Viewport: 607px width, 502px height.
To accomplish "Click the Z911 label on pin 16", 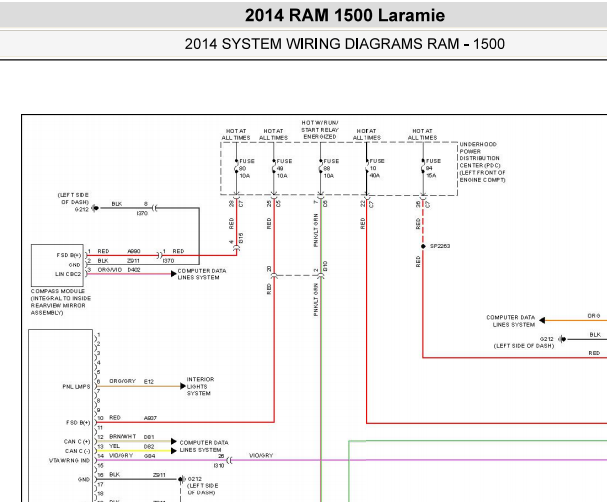I will [159, 475].
